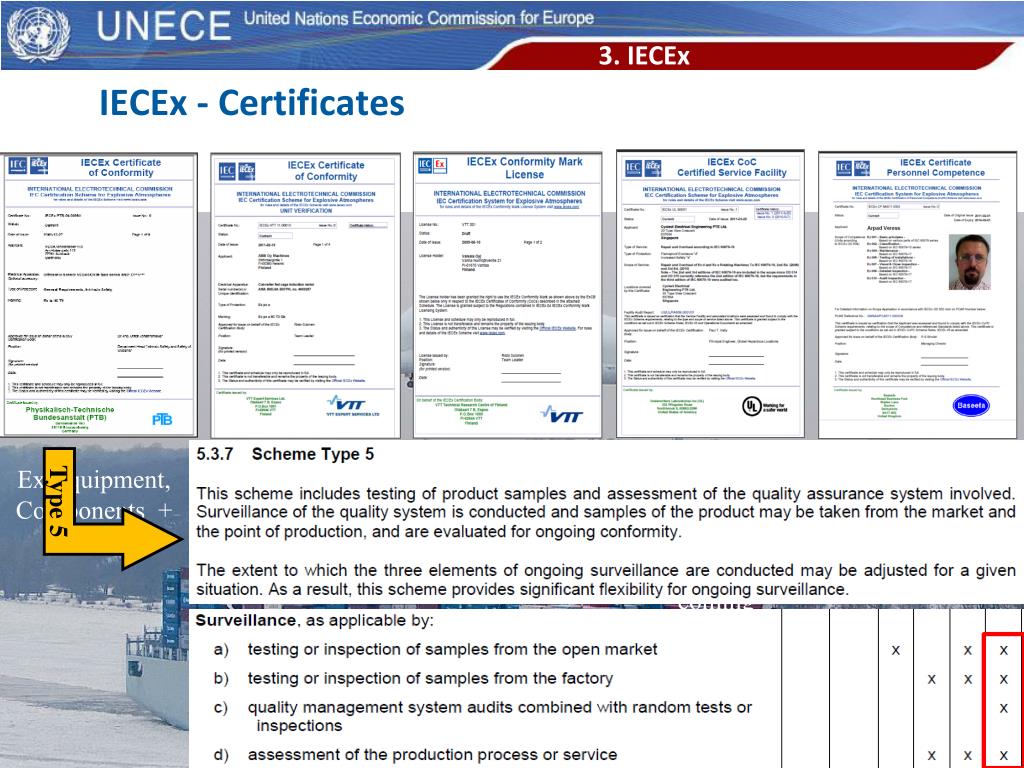The width and height of the screenshot is (1024, 768).
Task: Click 'UNIT VERIFICATION' subtitle on second certificate
Action: [306, 210]
